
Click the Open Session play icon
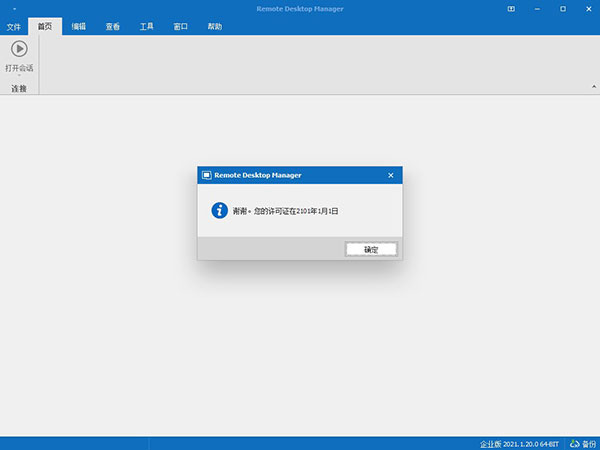pos(19,49)
